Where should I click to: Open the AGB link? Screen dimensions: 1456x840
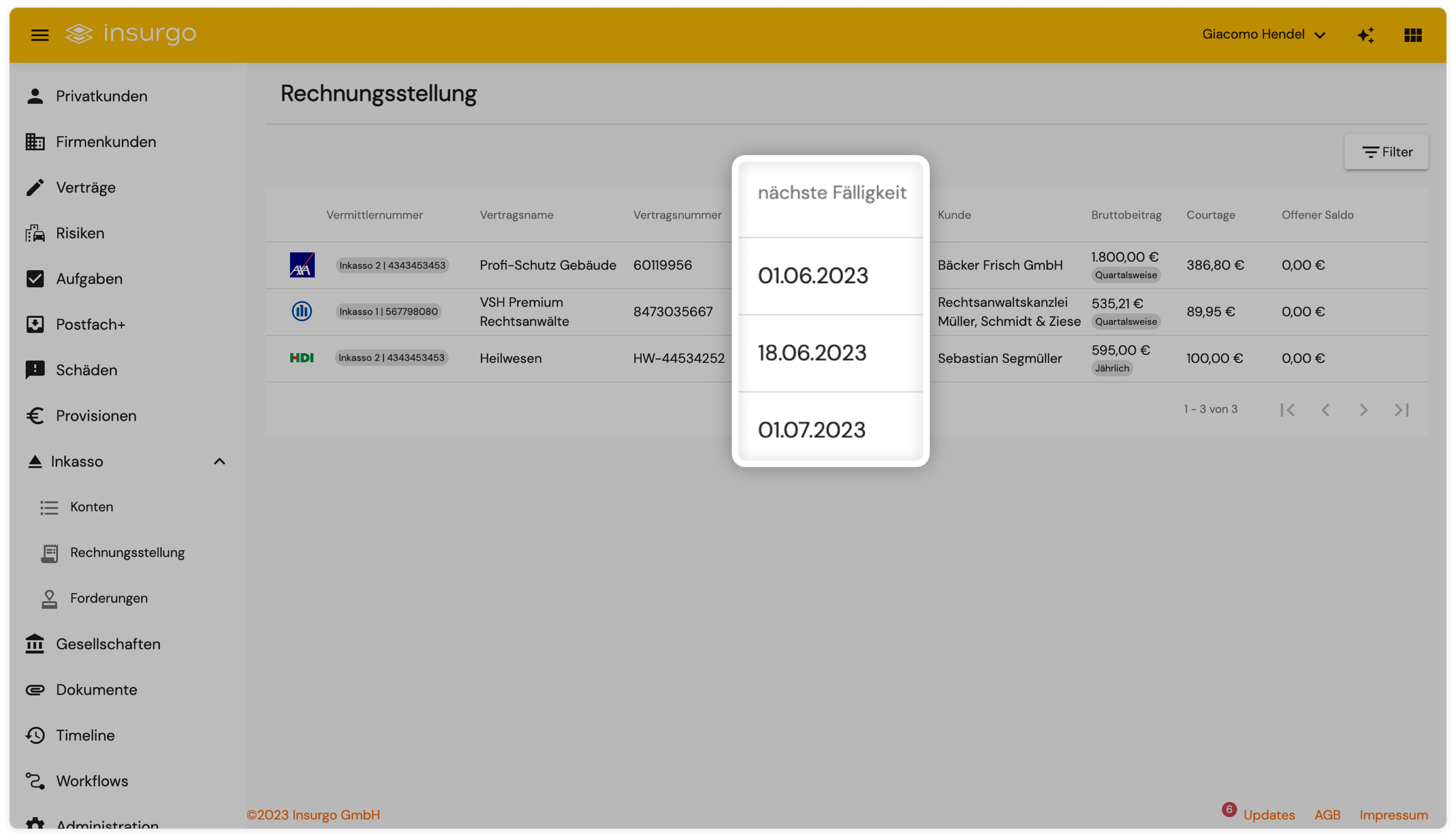pyautogui.click(x=1327, y=815)
